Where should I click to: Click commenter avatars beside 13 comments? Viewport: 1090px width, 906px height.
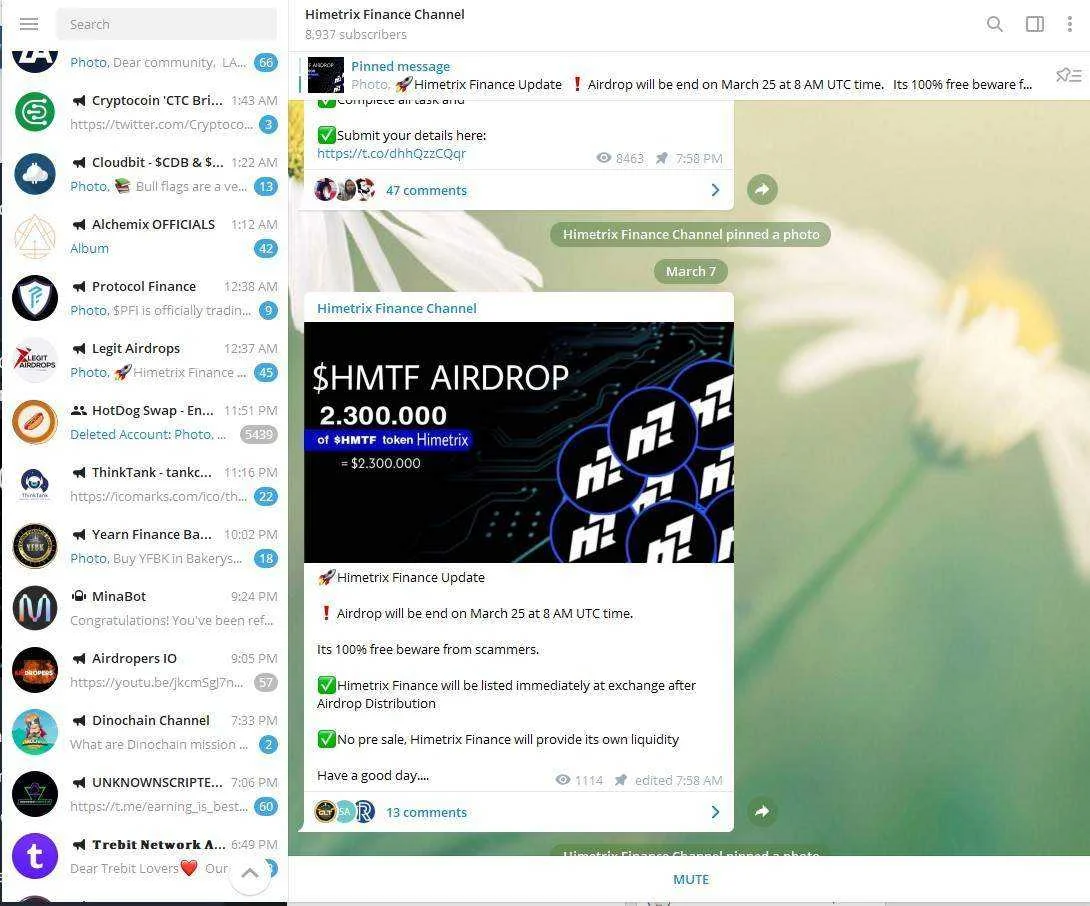(345, 811)
